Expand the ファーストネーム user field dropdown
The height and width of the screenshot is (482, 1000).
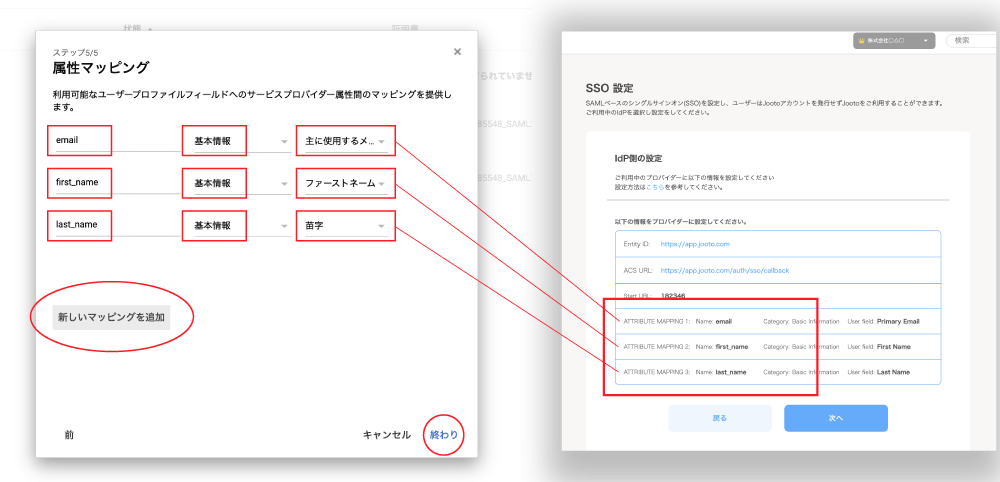[x=346, y=184]
